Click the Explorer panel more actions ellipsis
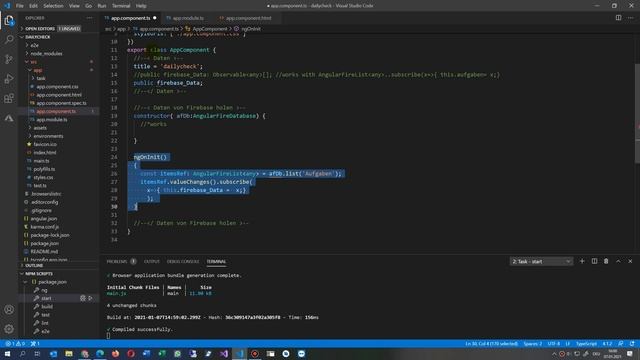The image size is (640, 360). click(x=89, y=18)
